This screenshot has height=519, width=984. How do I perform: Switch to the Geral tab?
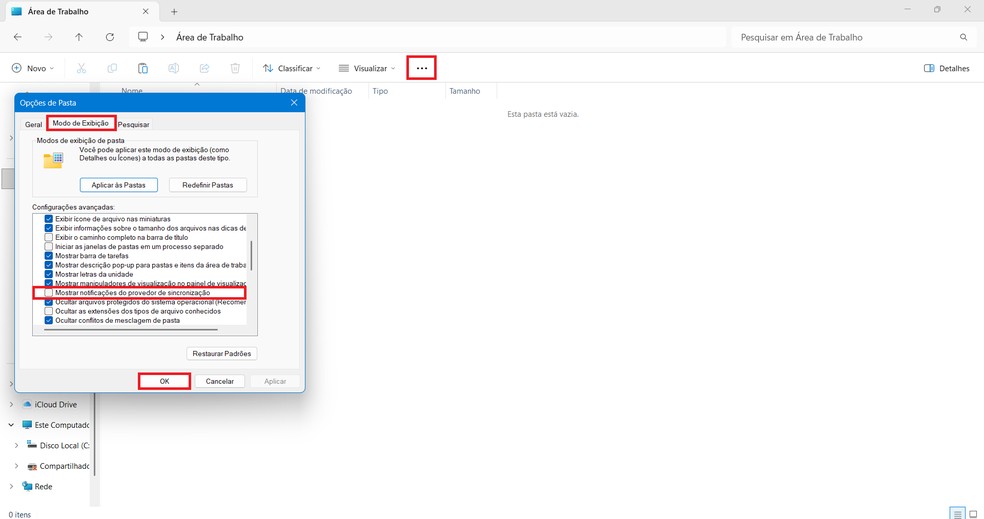click(33, 124)
